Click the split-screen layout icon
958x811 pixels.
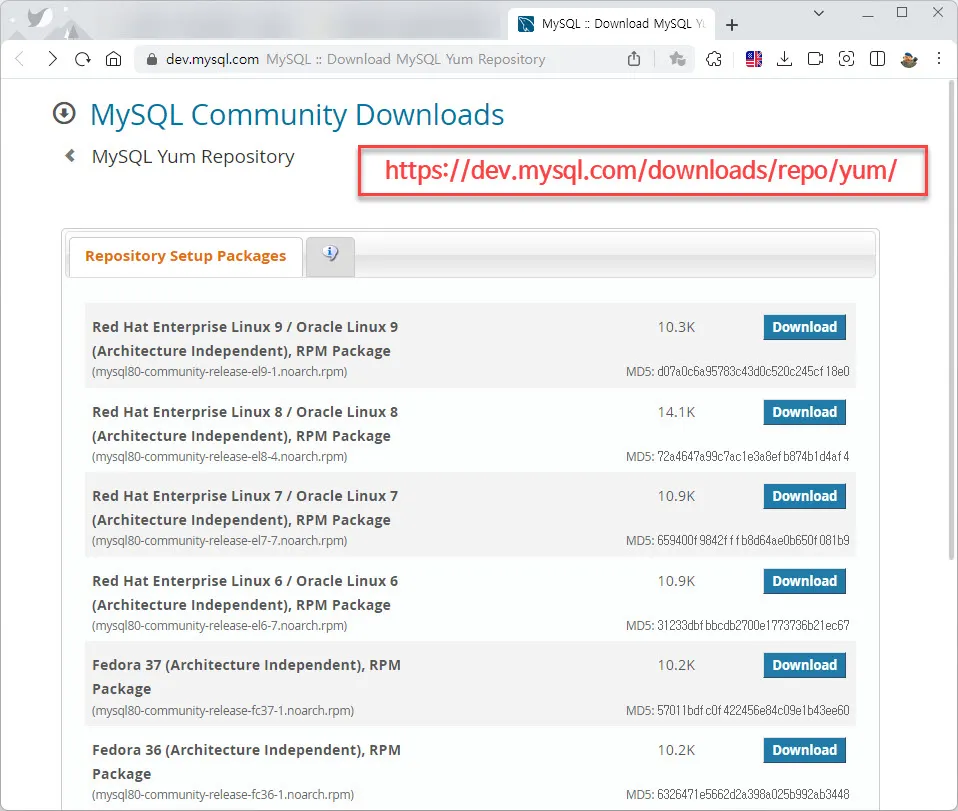tap(877, 59)
